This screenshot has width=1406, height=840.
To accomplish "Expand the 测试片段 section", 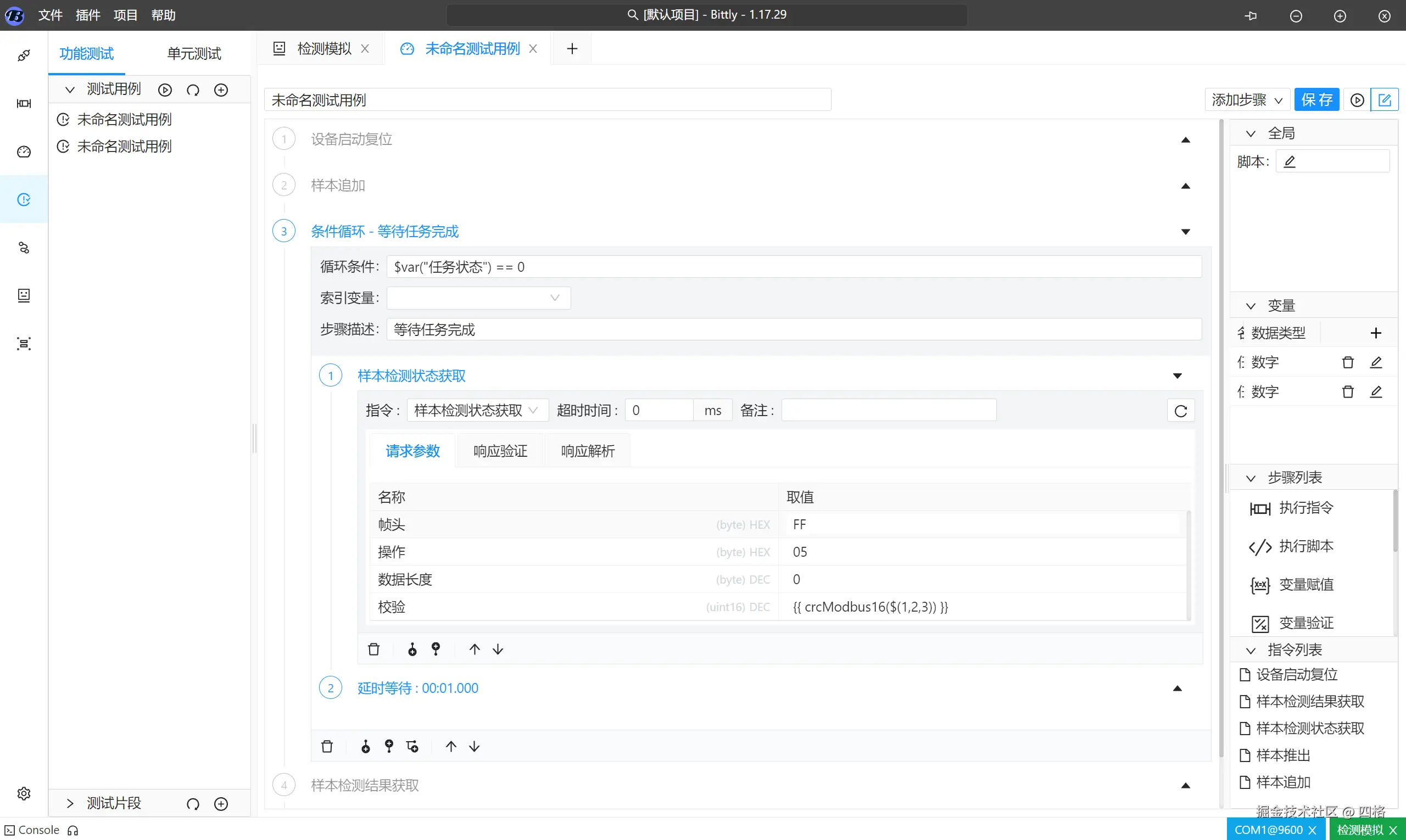I will click(70, 803).
